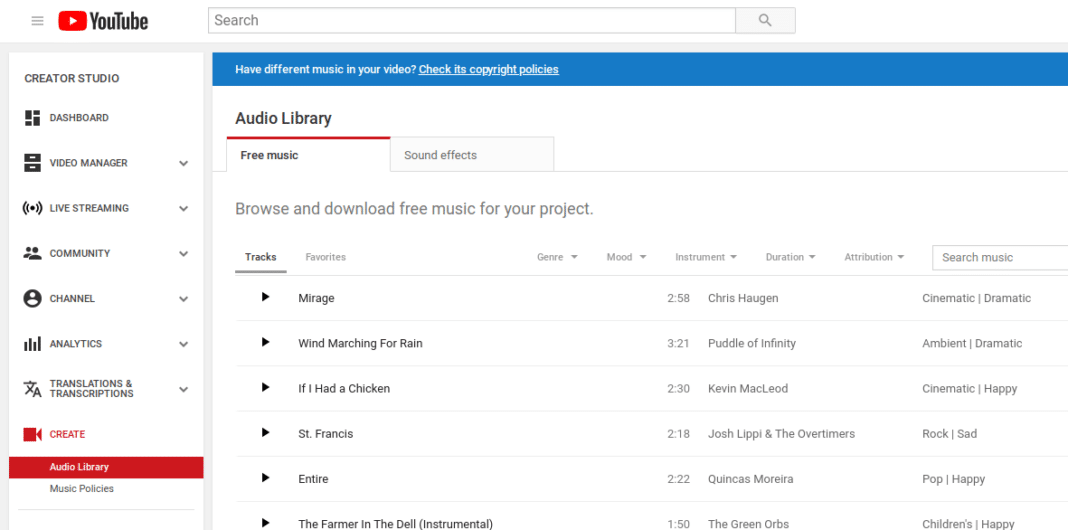Screen dimensions: 1068x530
Task: Open the Instrument filter dropdown
Action: 706,257
